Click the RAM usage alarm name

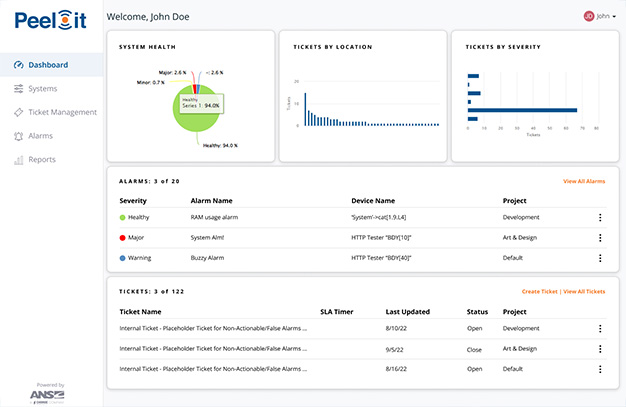(x=214, y=217)
